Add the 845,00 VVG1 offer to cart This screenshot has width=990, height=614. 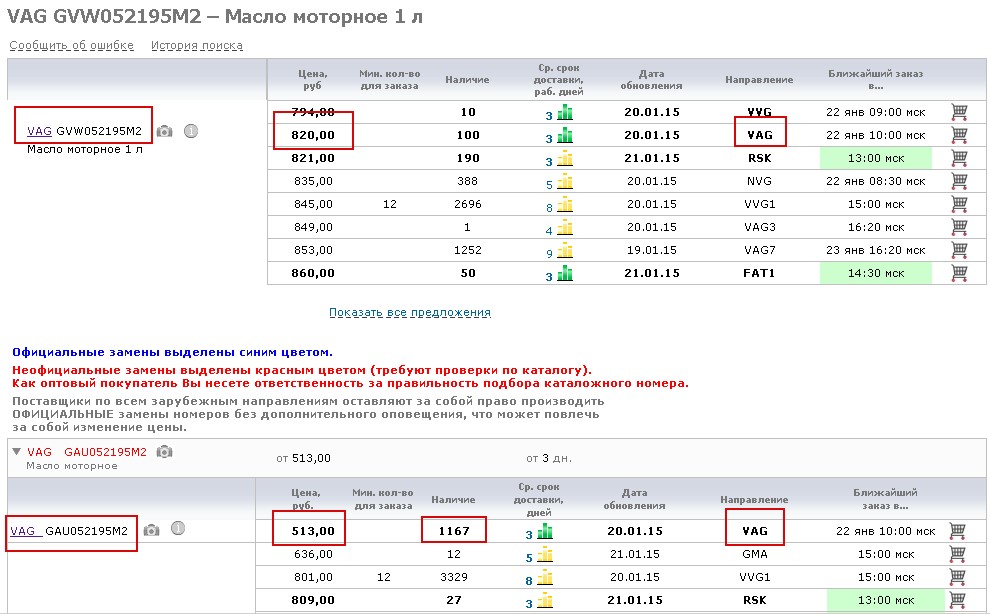tap(959, 204)
